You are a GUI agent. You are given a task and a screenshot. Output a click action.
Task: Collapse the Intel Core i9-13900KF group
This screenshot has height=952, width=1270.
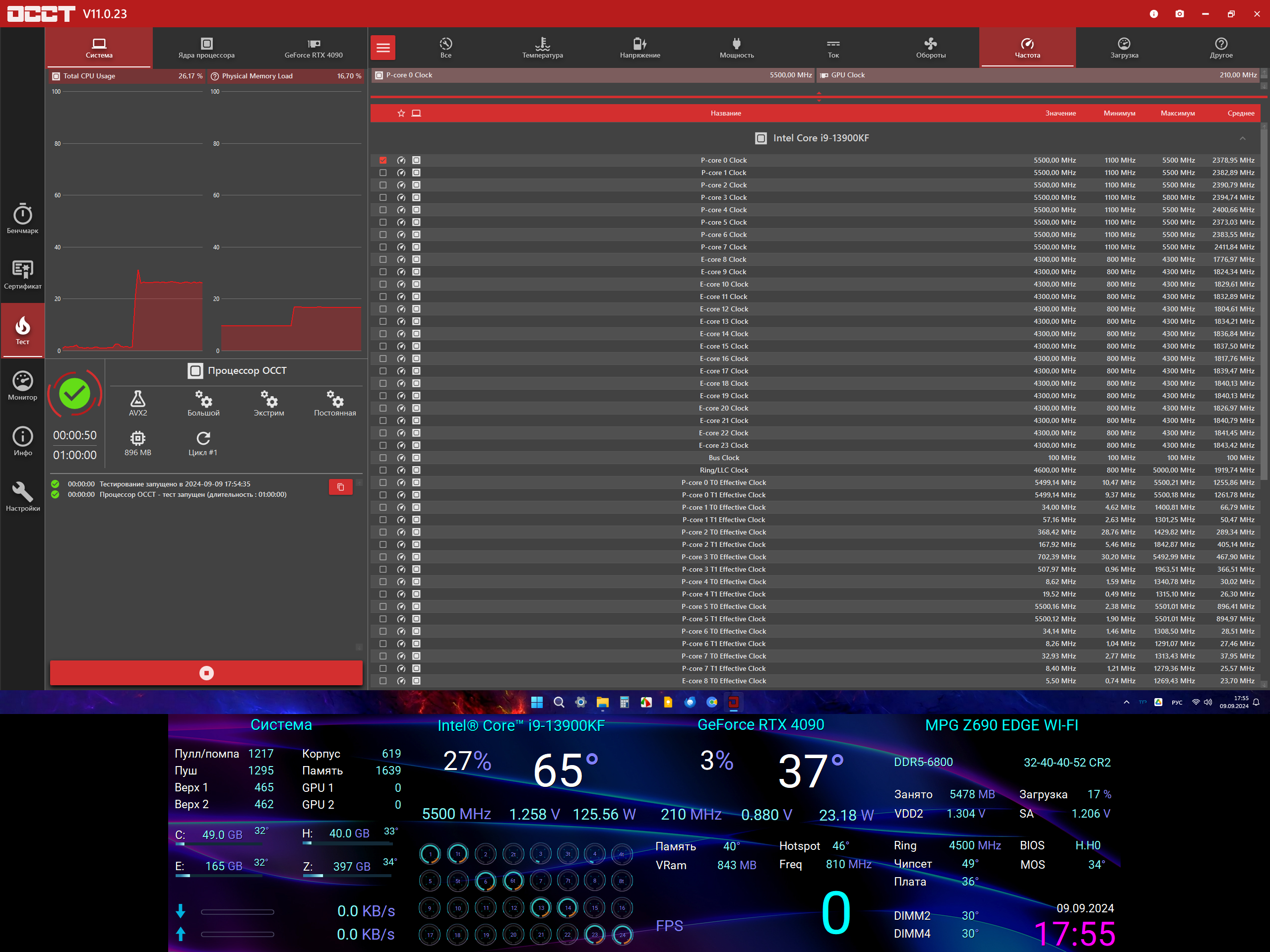[1242, 138]
